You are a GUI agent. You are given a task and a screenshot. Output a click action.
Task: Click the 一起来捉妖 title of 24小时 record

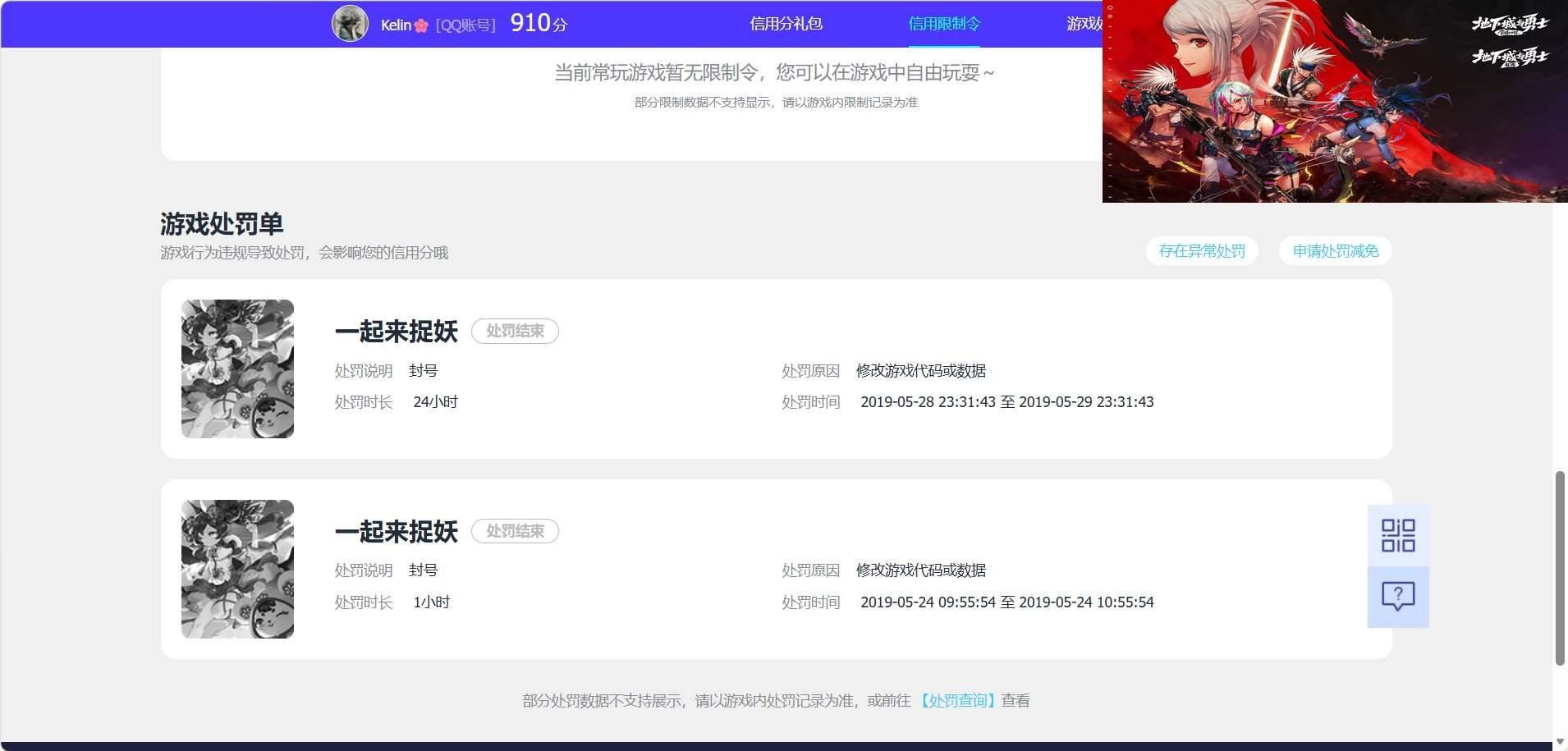pyautogui.click(x=396, y=331)
